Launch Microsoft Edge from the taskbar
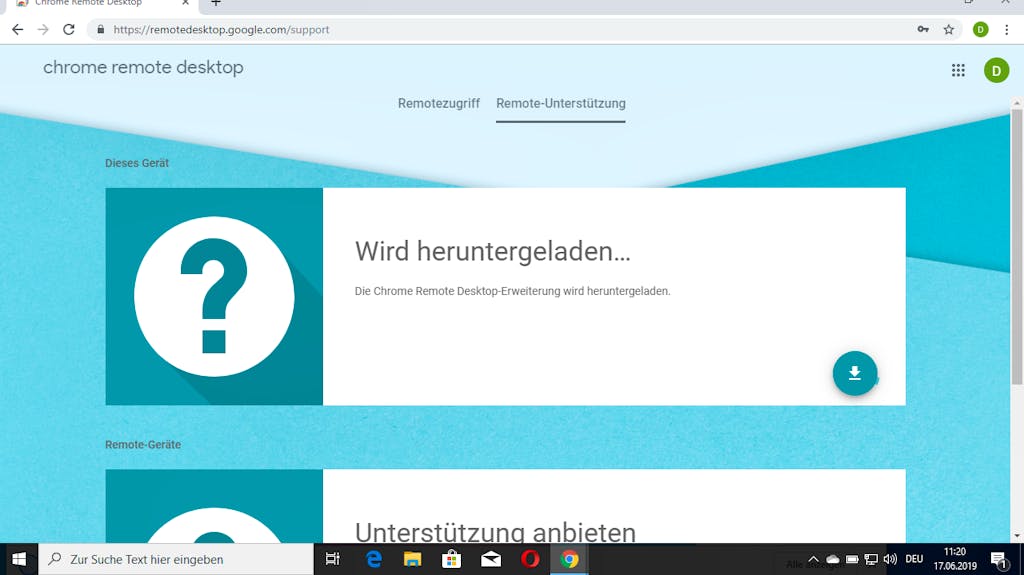Viewport: 1024px width, 575px height. (374, 559)
